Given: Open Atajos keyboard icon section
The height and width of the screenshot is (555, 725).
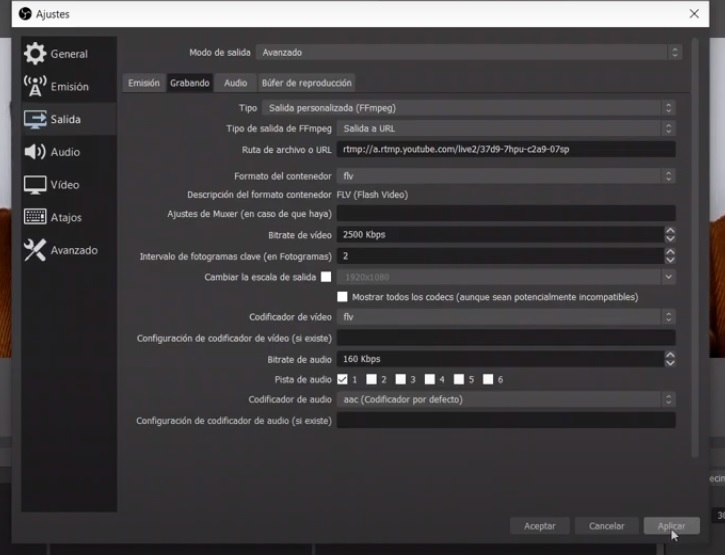Looking at the screenshot, I should coord(35,217).
